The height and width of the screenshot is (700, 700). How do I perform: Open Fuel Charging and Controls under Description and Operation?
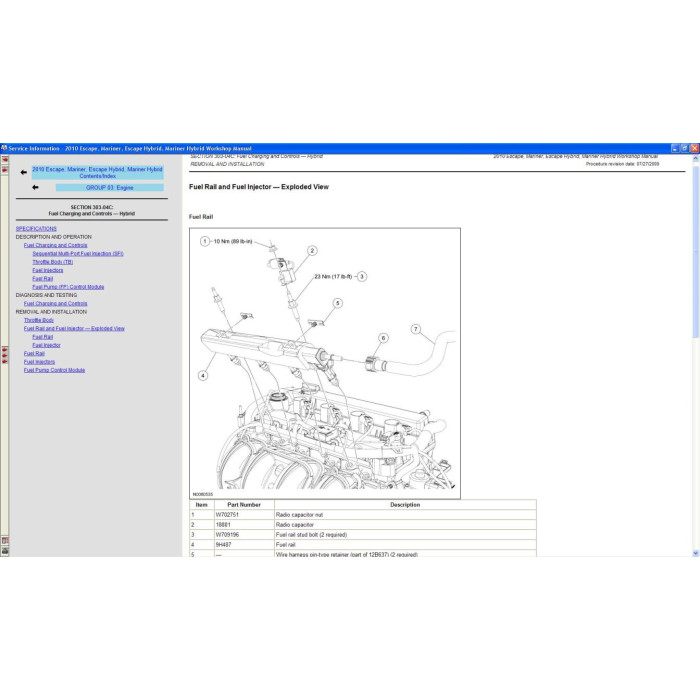[x=55, y=245]
